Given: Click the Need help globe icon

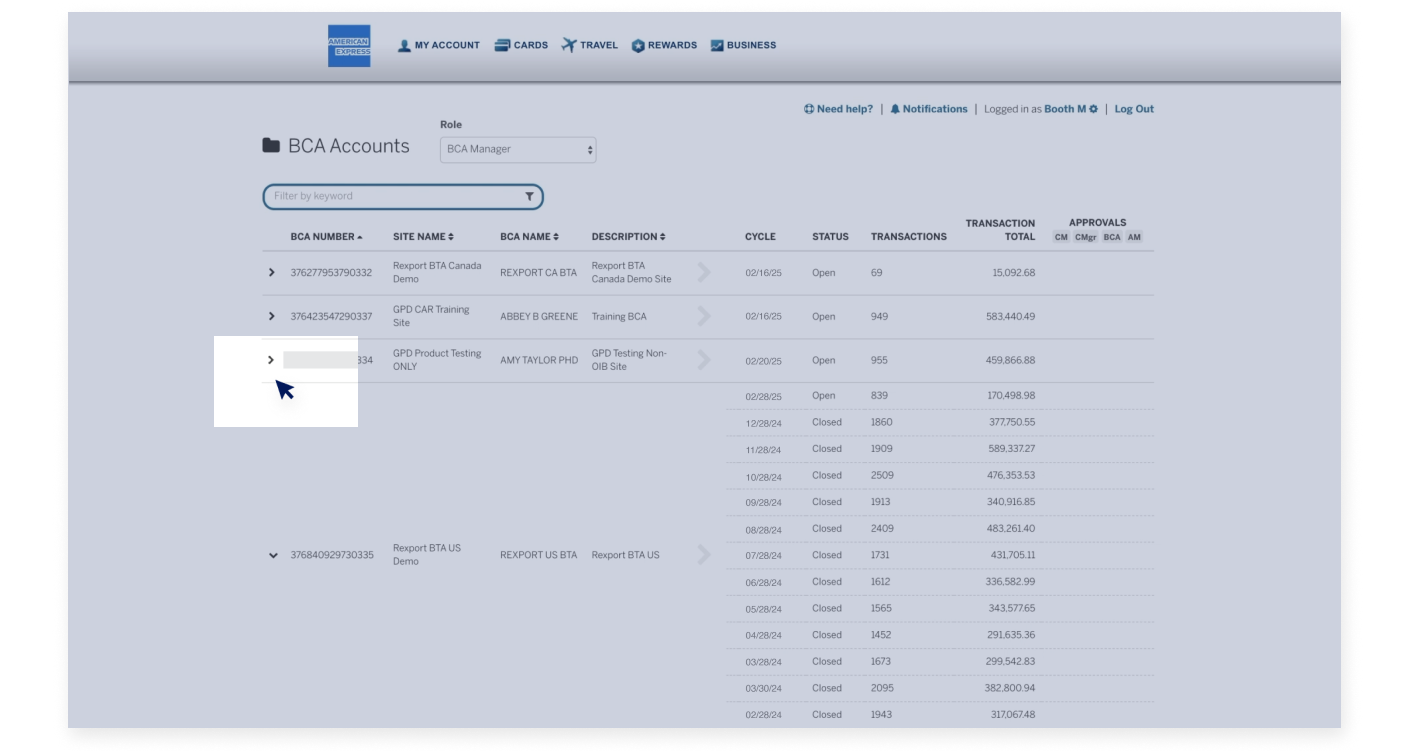Looking at the screenshot, I should point(811,109).
